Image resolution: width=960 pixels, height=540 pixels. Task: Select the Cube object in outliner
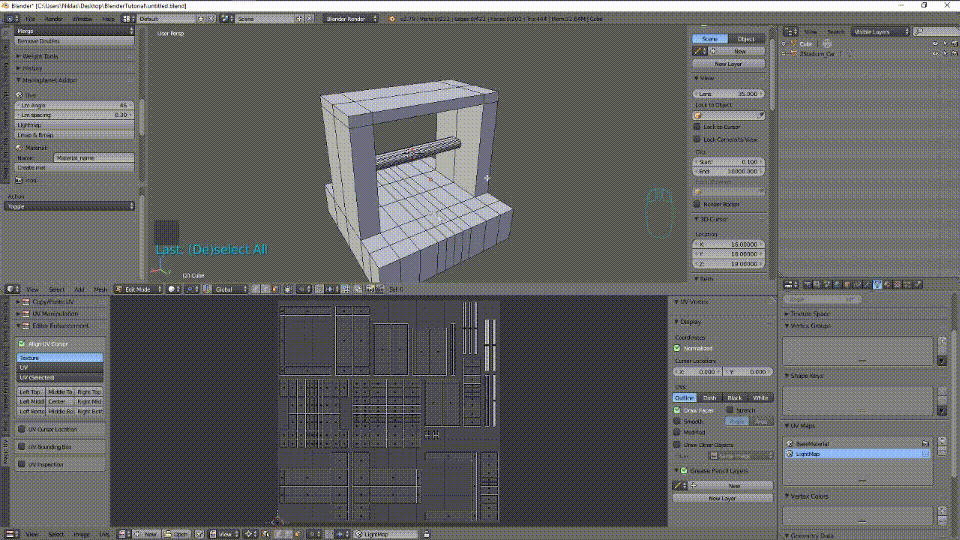click(807, 44)
